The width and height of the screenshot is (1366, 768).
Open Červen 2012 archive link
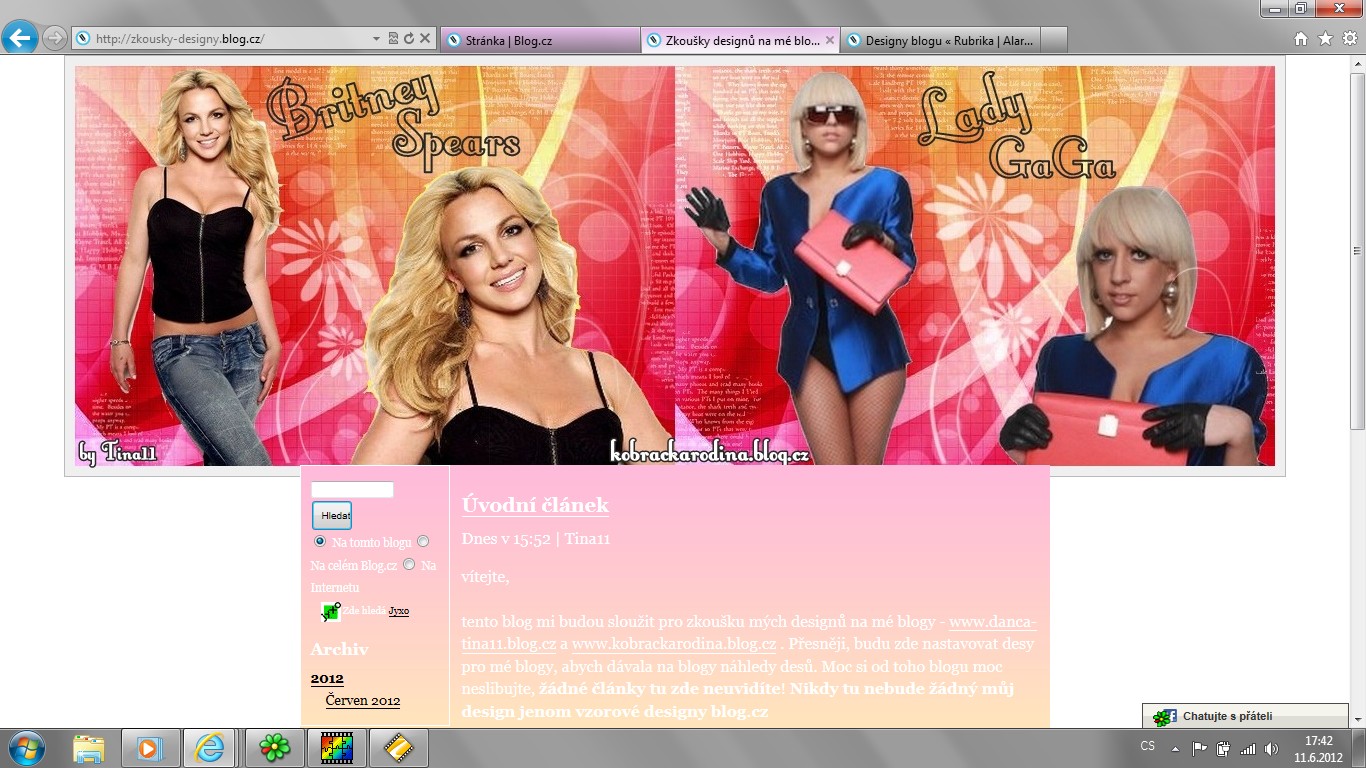pos(363,701)
